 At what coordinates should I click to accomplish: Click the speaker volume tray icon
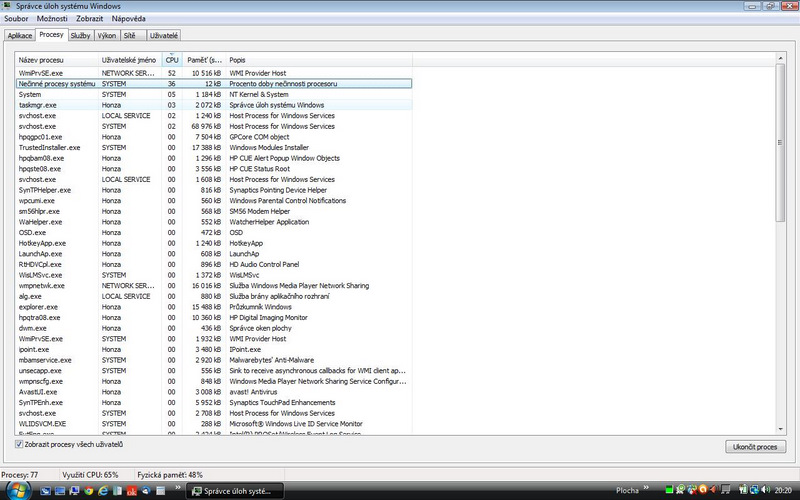click(765, 490)
